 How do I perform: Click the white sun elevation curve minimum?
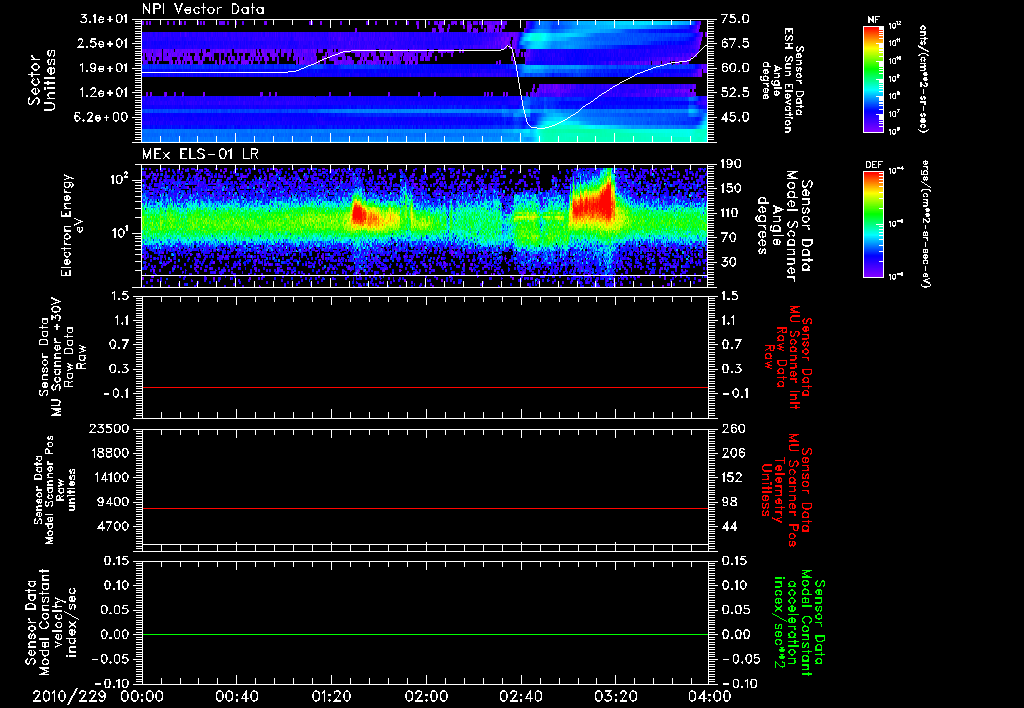point(539,128)
